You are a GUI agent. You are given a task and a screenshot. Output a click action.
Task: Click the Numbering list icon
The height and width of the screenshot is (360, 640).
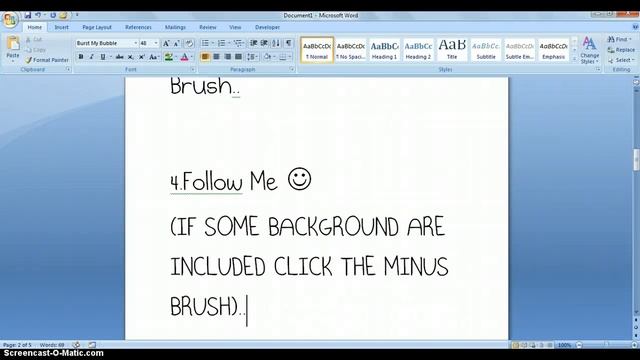pyautogui.click(x=221, y=43)
